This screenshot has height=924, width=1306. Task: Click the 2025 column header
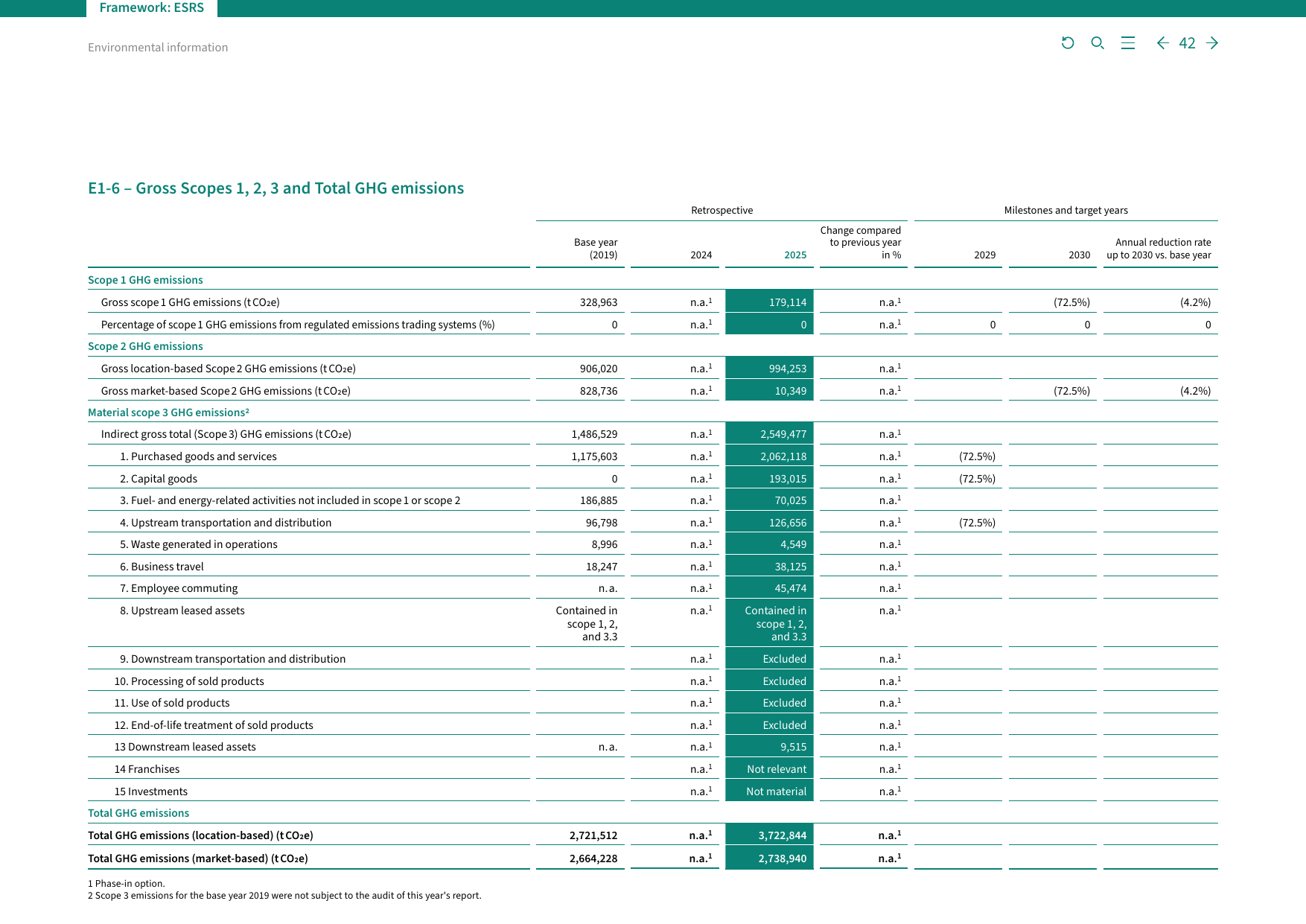(x=795, y=255)
